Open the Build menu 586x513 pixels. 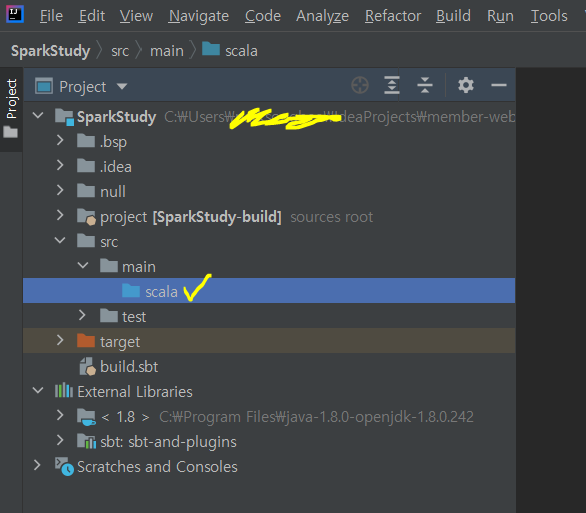[453, 16]
